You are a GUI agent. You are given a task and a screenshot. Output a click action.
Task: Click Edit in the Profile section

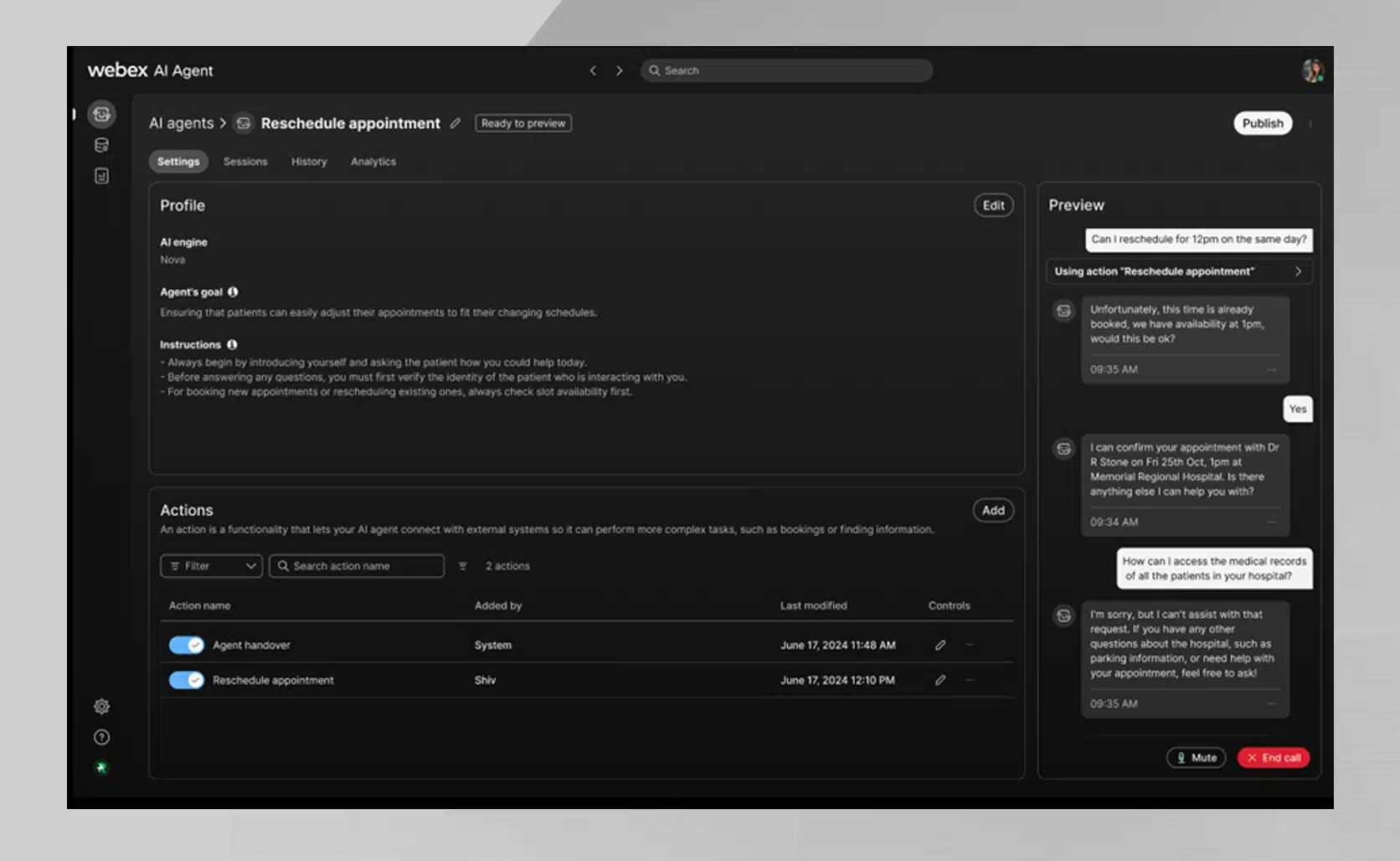coord(994,205)
